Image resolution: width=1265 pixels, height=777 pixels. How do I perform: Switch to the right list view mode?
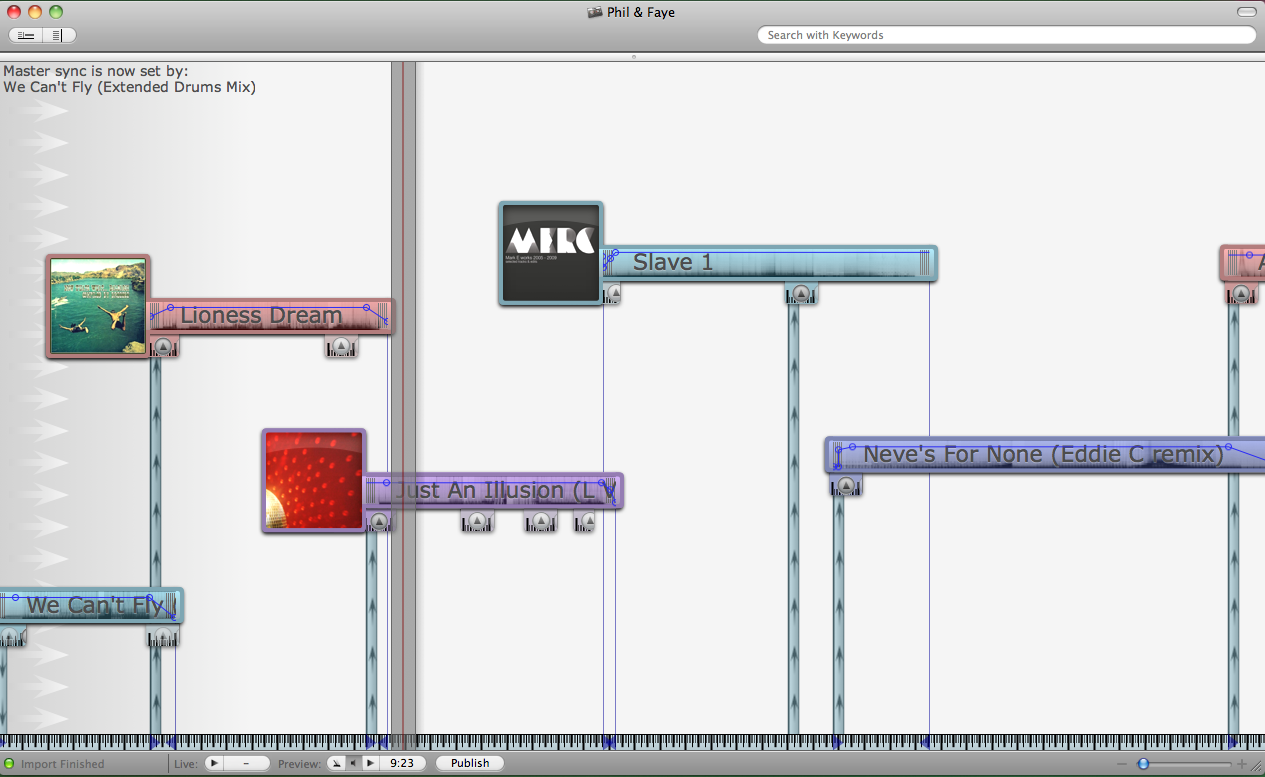tap(58, 35)
